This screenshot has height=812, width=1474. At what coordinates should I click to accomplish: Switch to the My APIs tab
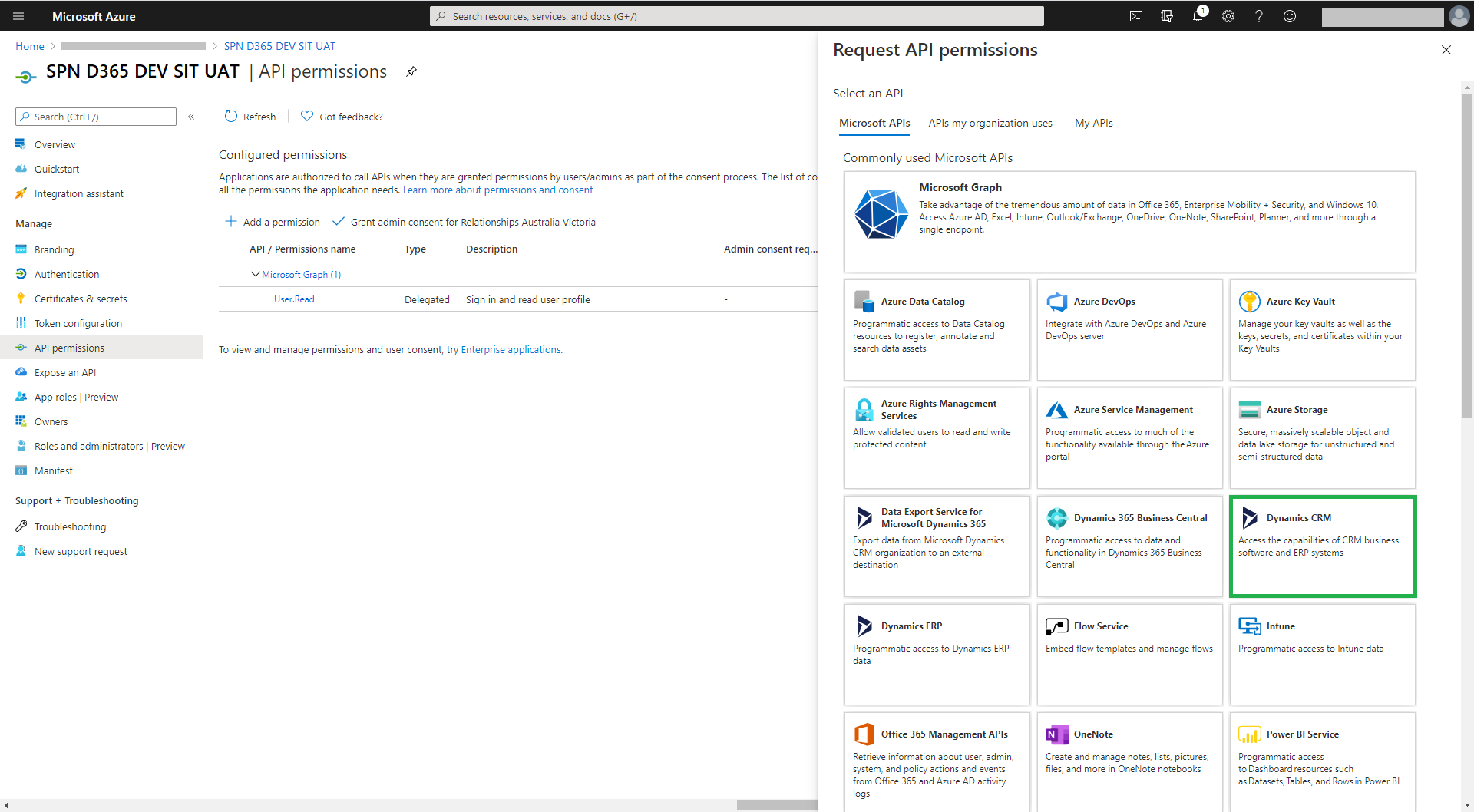point(1093,123)
